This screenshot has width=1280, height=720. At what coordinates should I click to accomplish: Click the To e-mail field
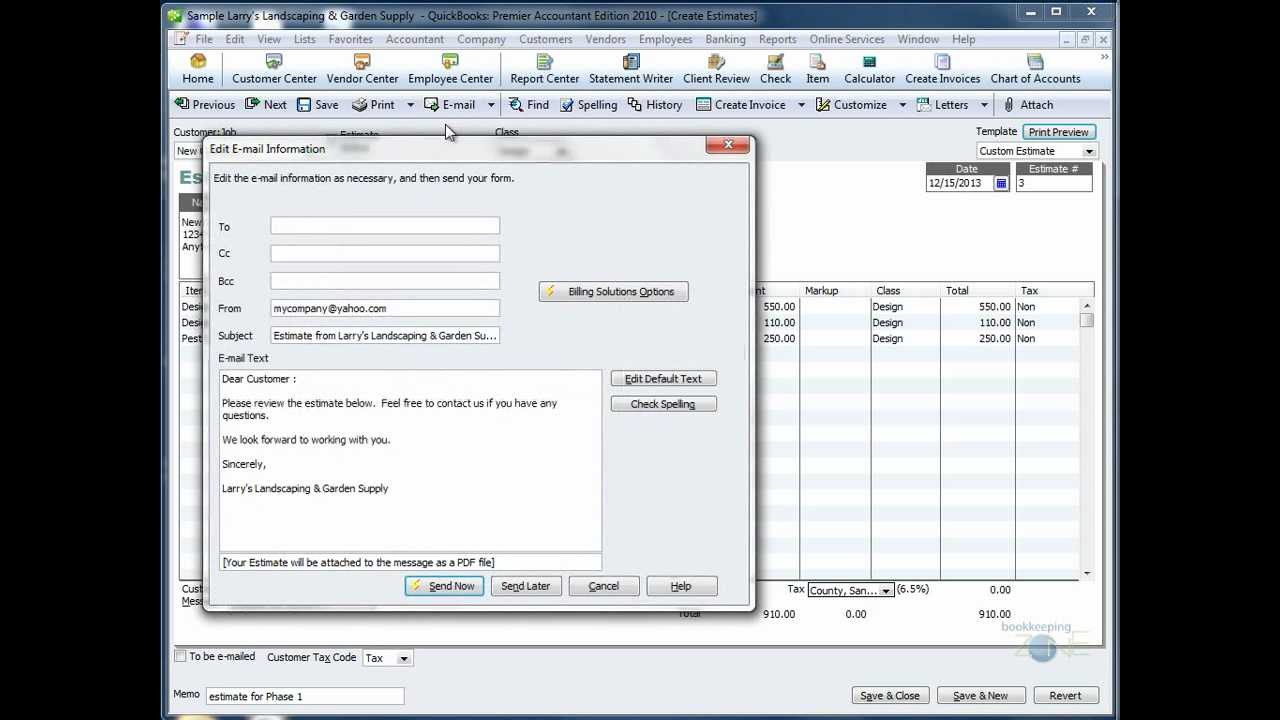click(x=385, y=226)
